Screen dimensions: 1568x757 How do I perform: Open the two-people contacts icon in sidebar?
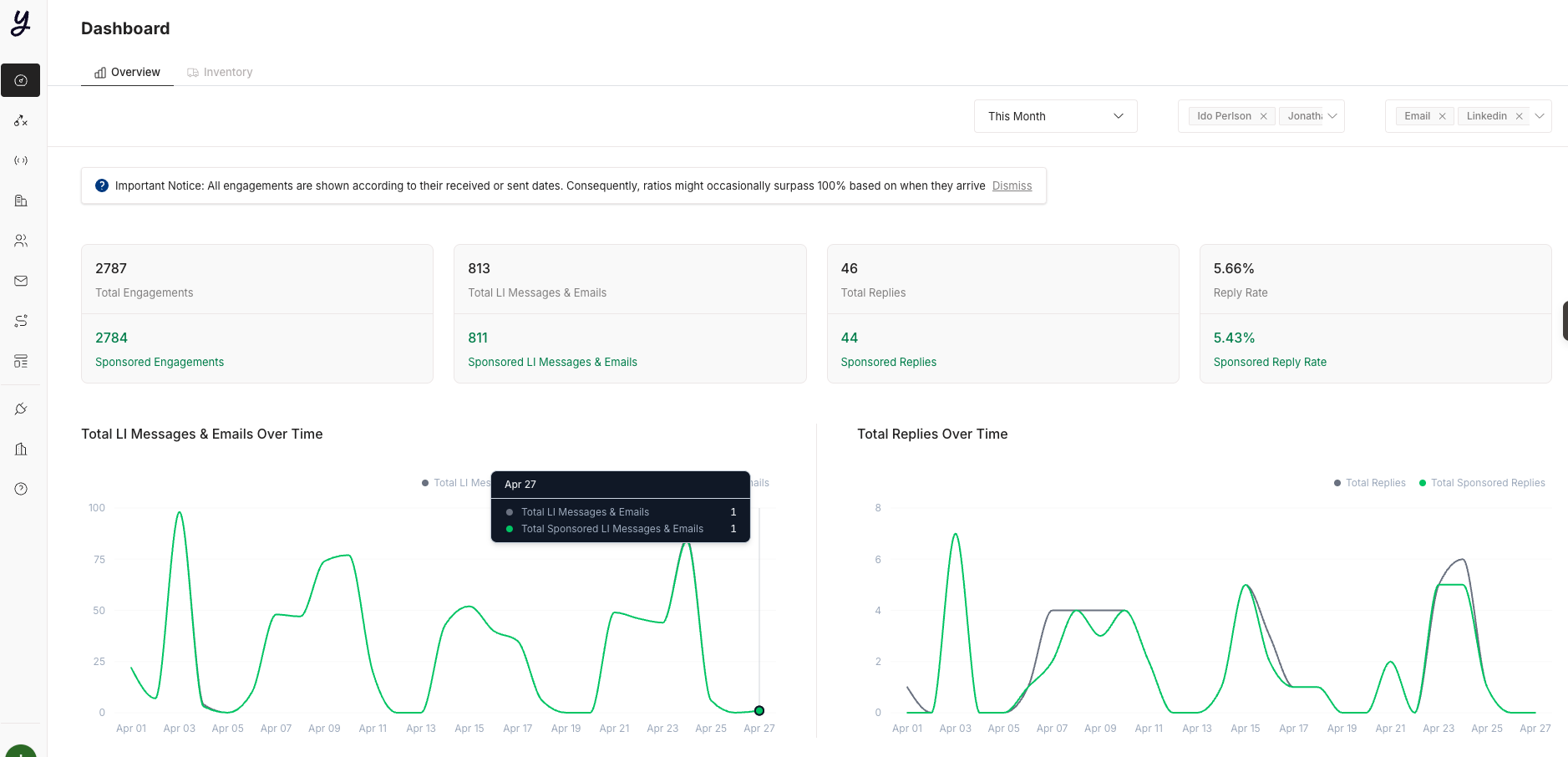click(x=21, y=241)
